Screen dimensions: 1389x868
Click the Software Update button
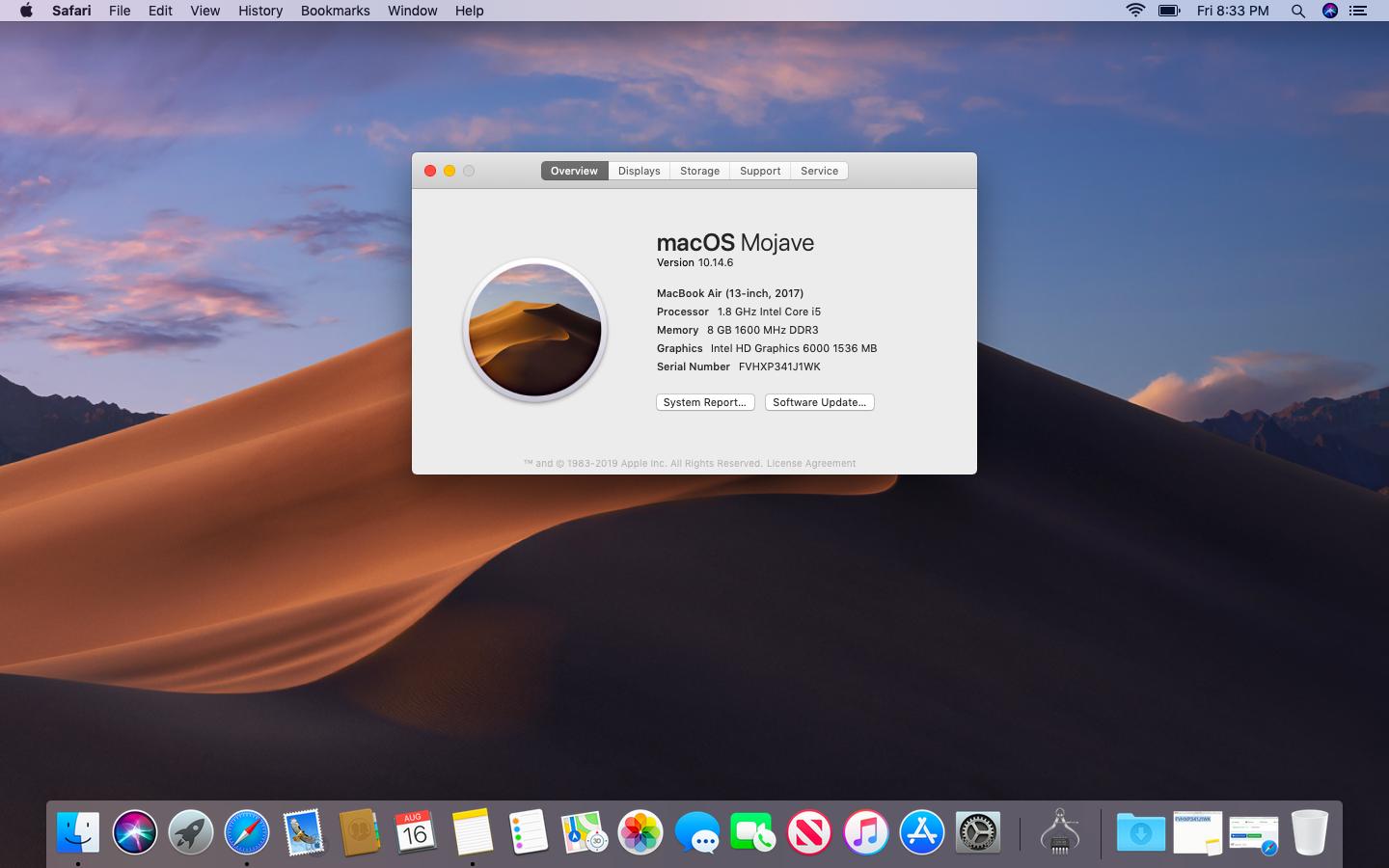point(819,402)
